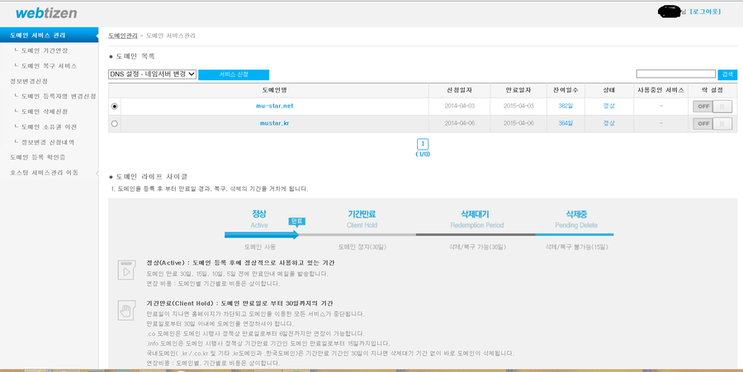Image resolution: width=743 pixels, height=372 pixels.
Task: Click the 로그아웃 link
Action: (x=705, y=11)
